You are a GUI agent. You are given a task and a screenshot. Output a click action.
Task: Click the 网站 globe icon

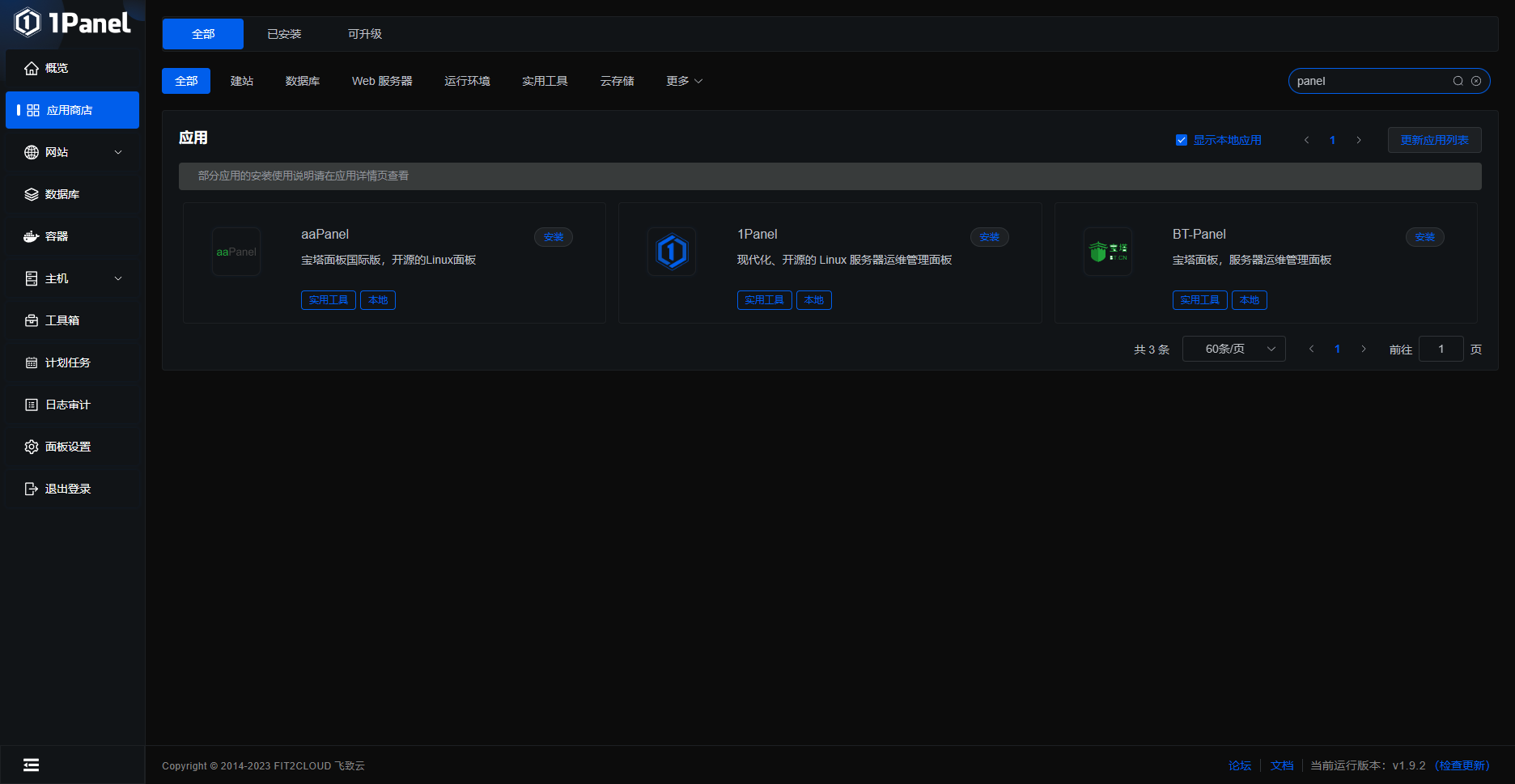32,152
